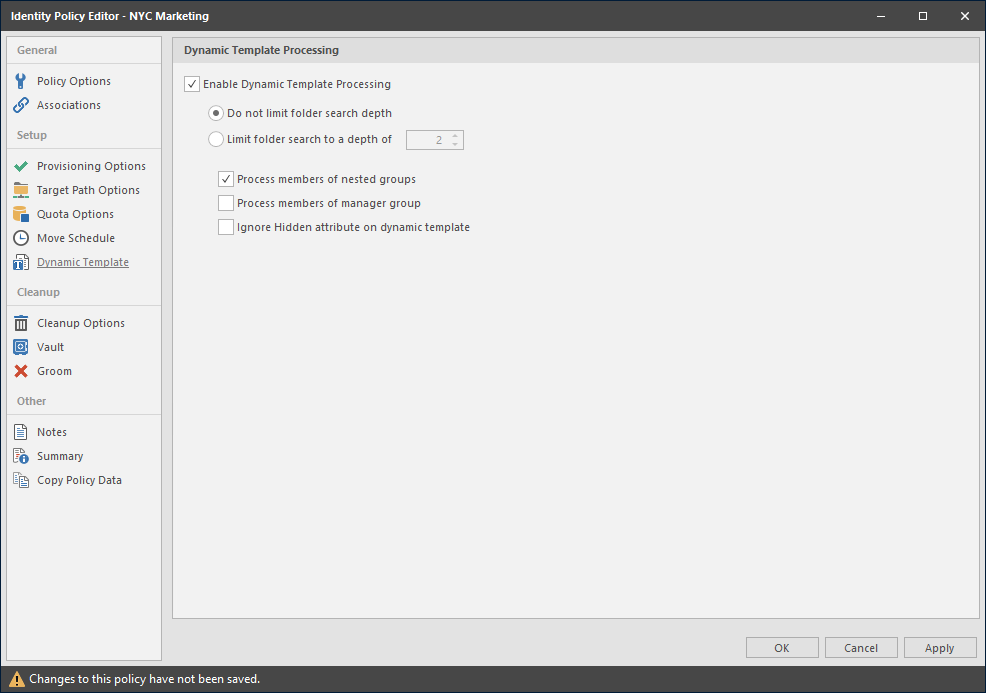Image resolution: width=986 pixels, height=693 pixels.
Task: Click the Move Schedule clock icon
Action: [x=21, y=238]
